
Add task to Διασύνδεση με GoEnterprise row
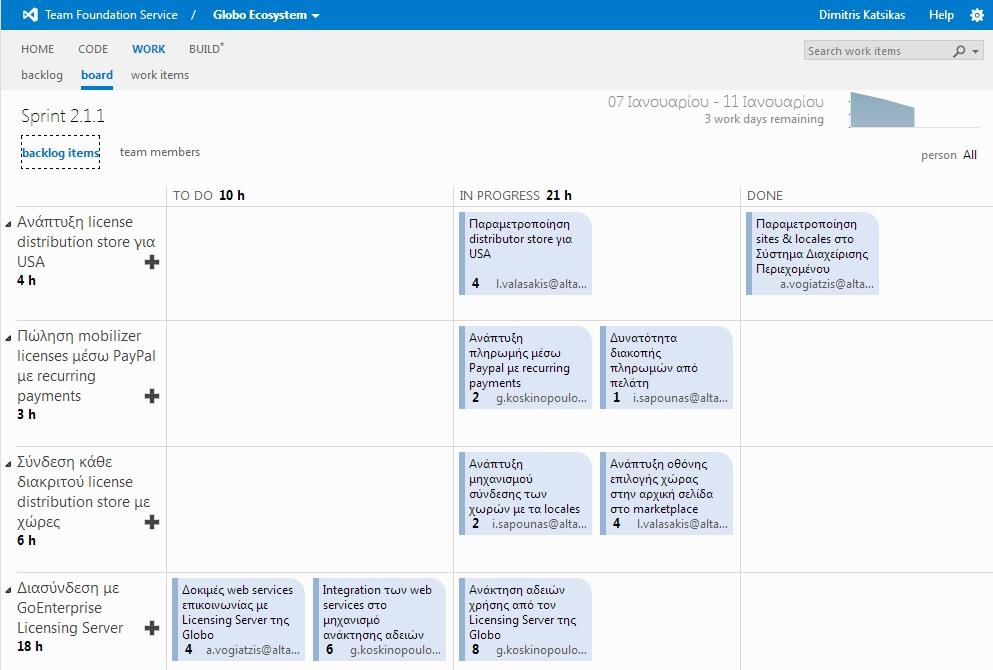point(152,628)
